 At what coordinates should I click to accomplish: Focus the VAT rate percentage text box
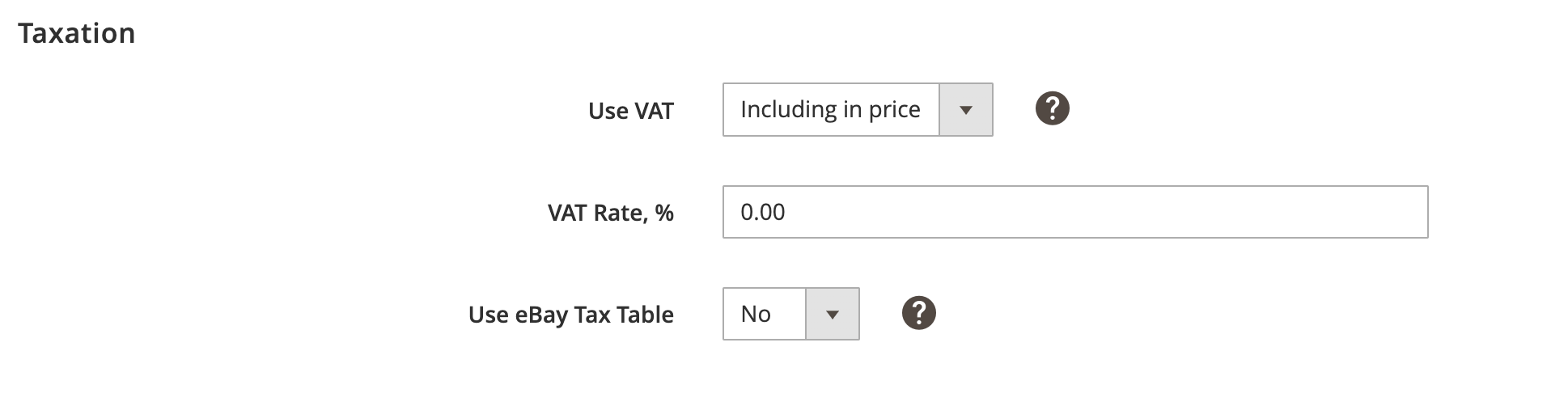pyautogui.click(x=1074, y=212)
